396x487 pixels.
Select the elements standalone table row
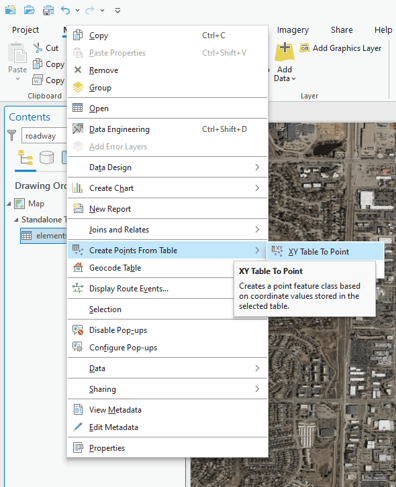(44, 236)
